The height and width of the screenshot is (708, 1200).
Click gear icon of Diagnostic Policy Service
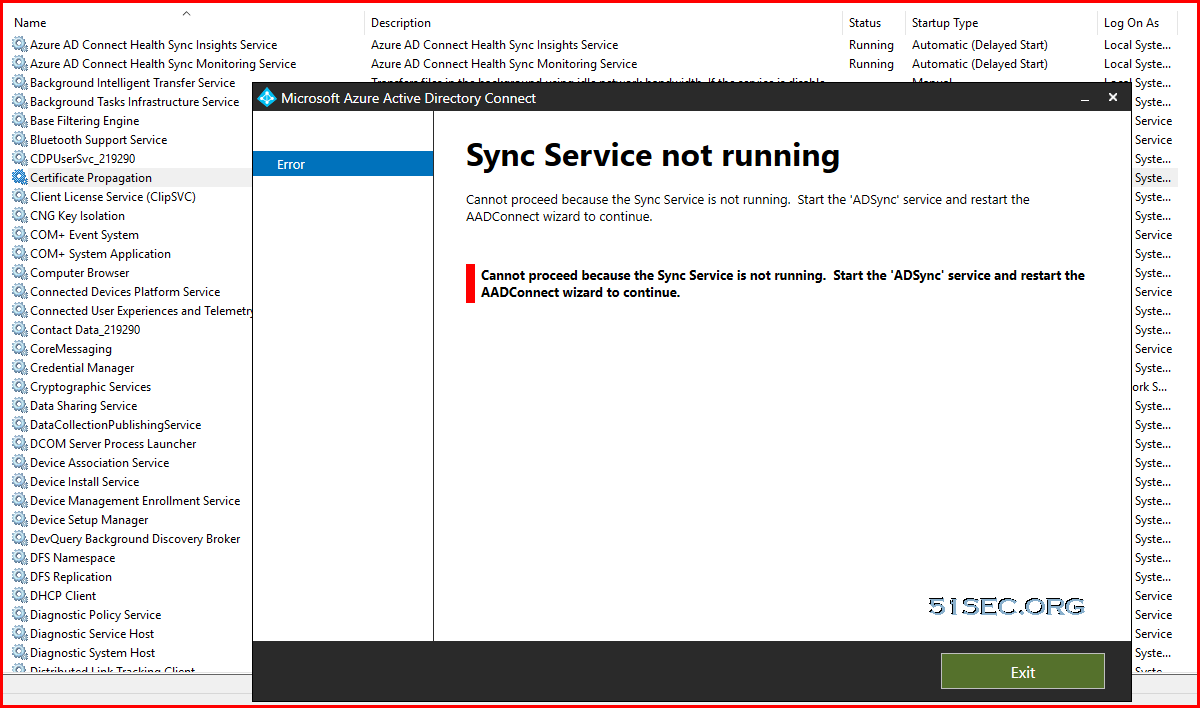click(20, 615)
